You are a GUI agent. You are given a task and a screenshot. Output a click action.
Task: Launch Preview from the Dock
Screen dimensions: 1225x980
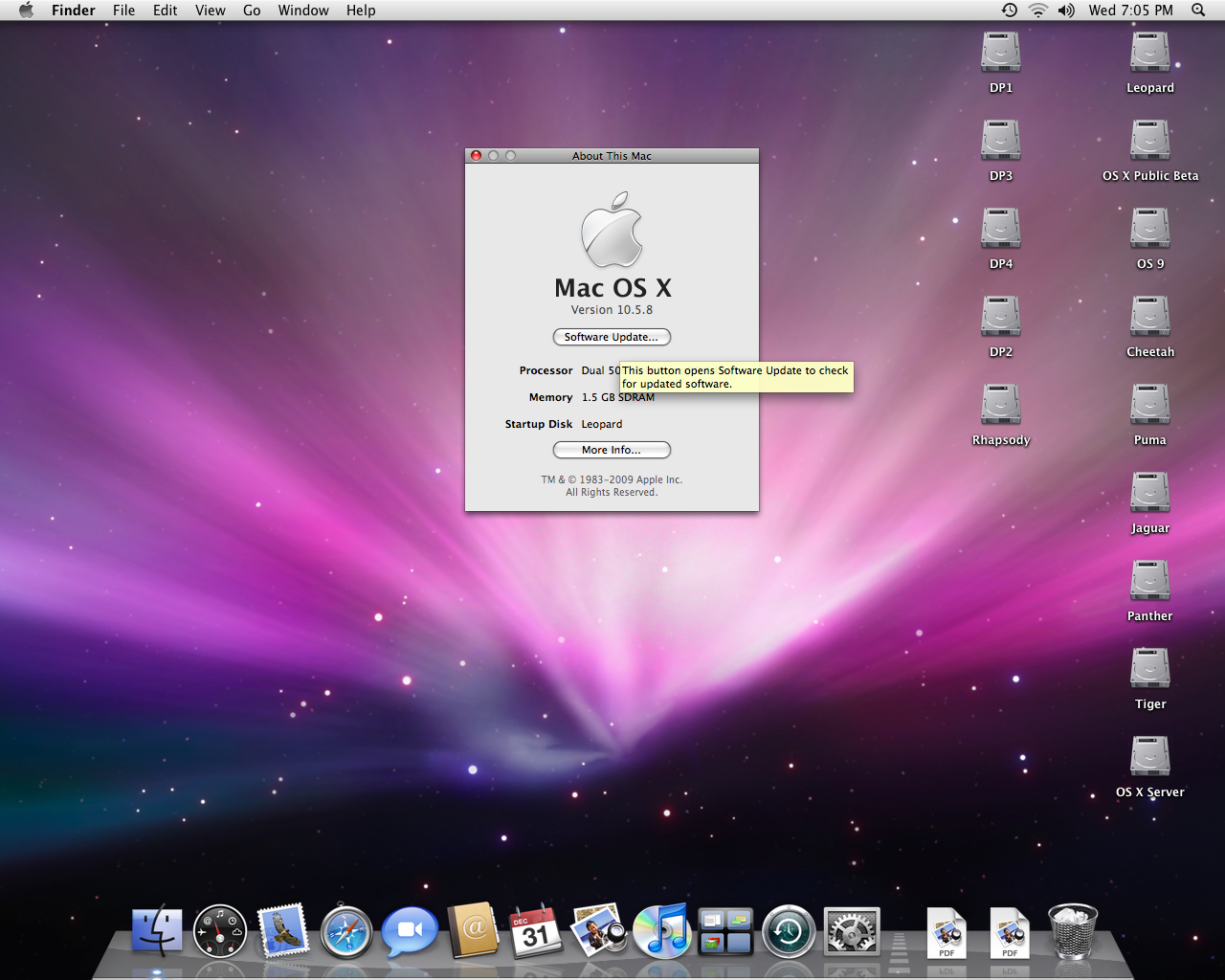coord(599,931)
